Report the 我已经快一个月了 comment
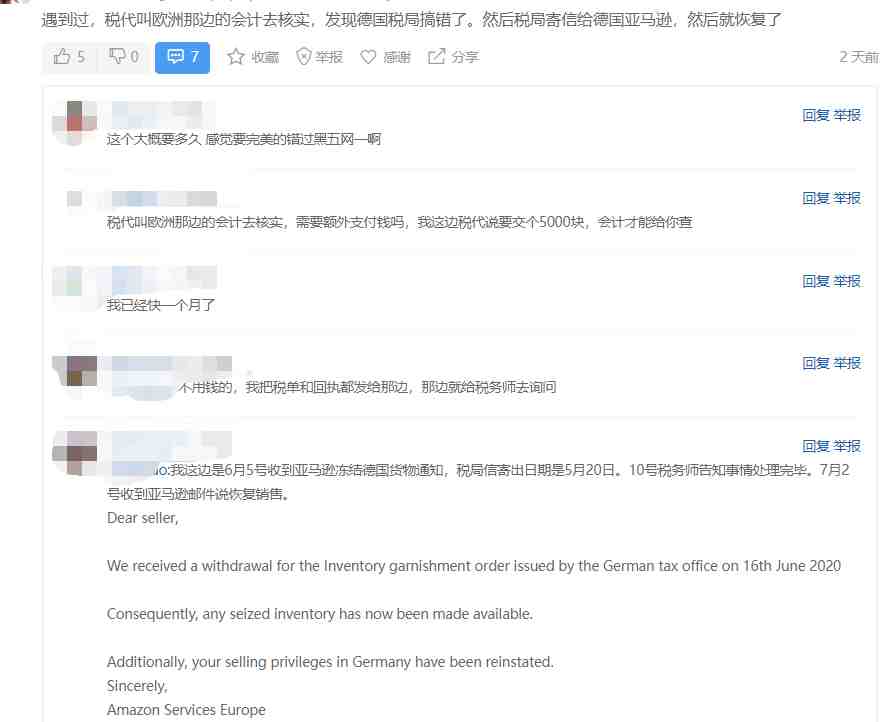 click(x=847, y=281)
